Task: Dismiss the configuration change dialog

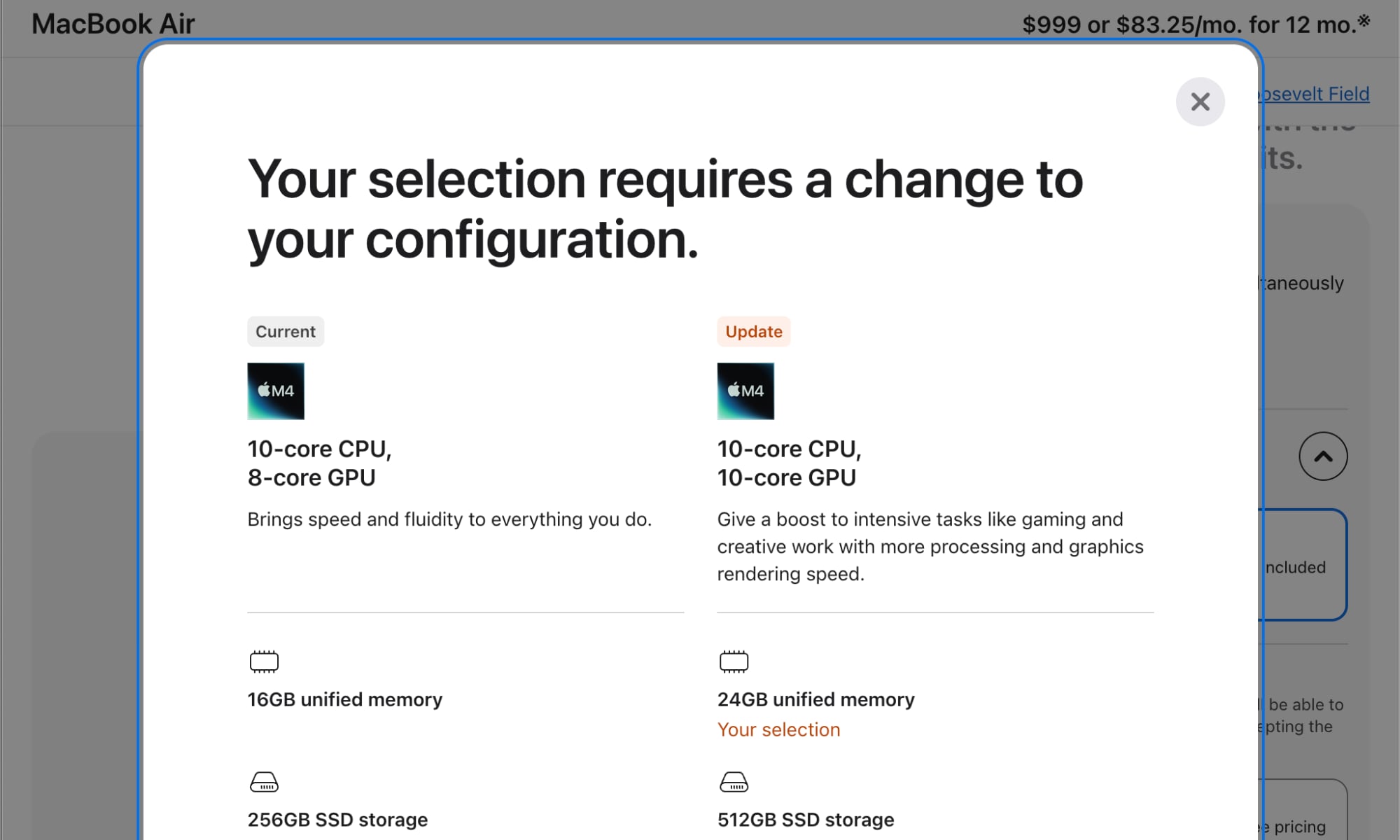Action: (1200, 101)
